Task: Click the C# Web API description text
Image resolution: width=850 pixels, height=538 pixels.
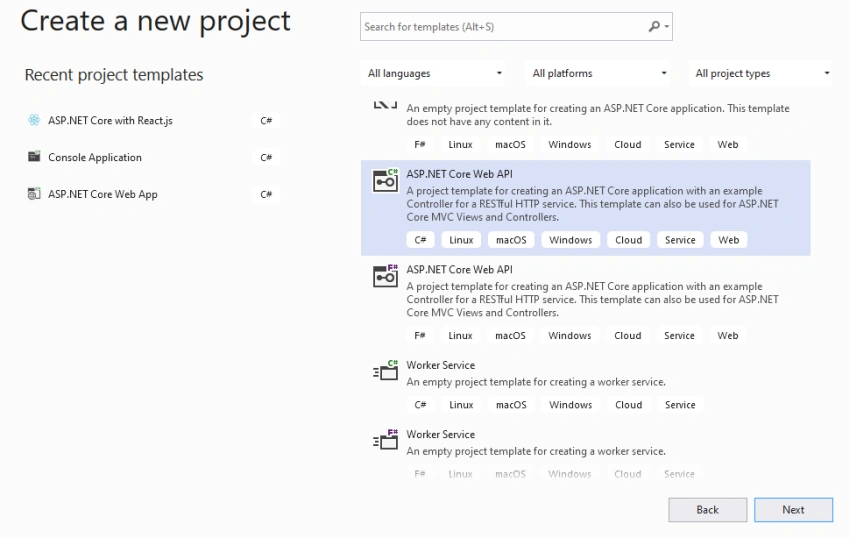Action: click(x=593, y=204)
